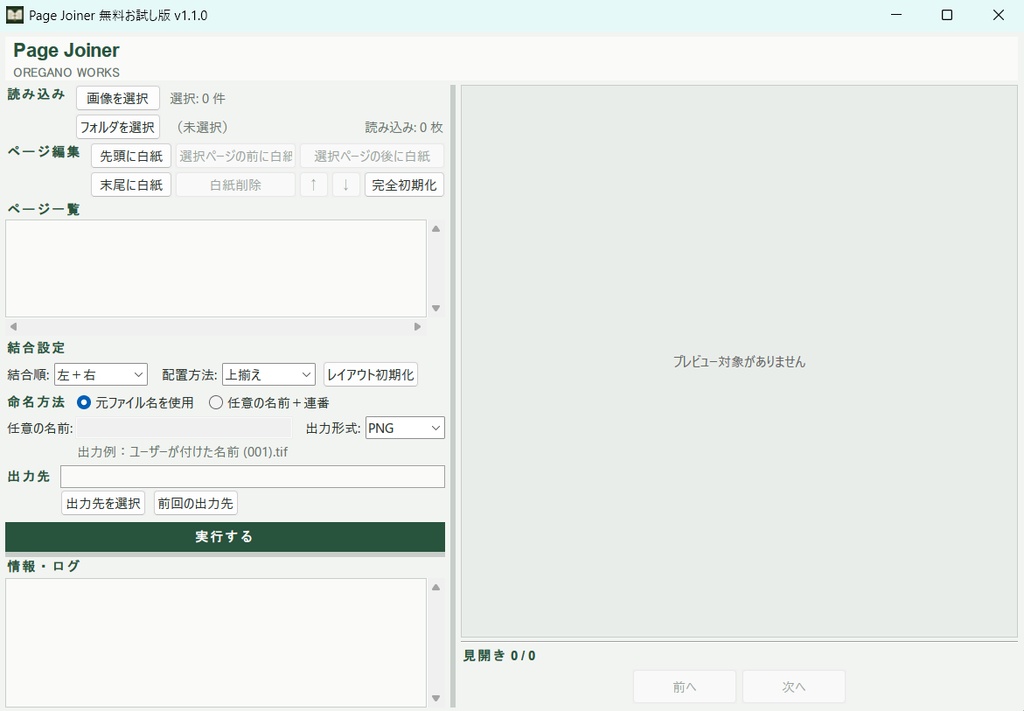The image size is (1024, 711).
Task: Click the 見開き 0 / 0 indicator
Action: 500,656
